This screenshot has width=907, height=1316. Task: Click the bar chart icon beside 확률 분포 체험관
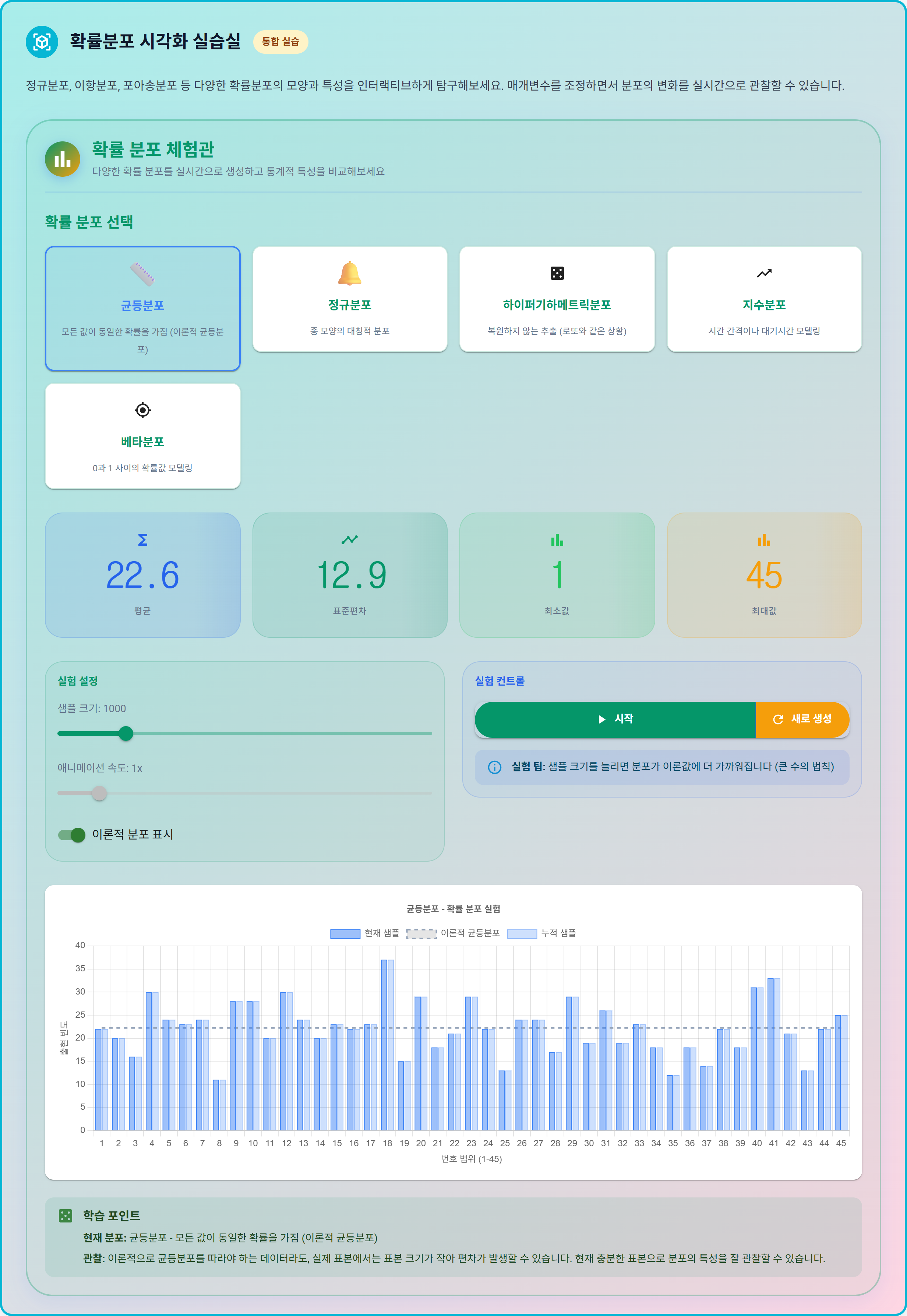click(63, 159)
